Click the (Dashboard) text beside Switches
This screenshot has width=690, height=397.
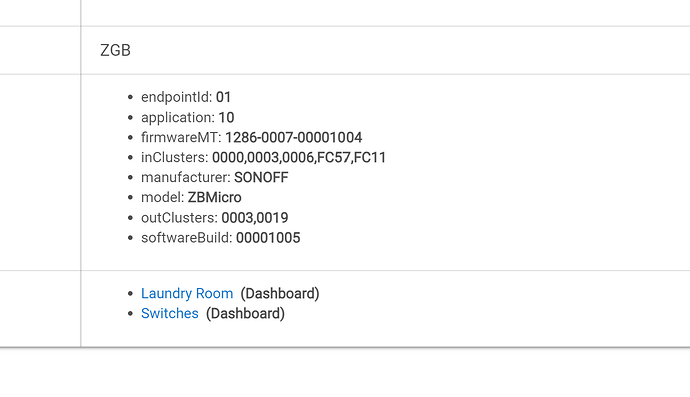(246, 314)
